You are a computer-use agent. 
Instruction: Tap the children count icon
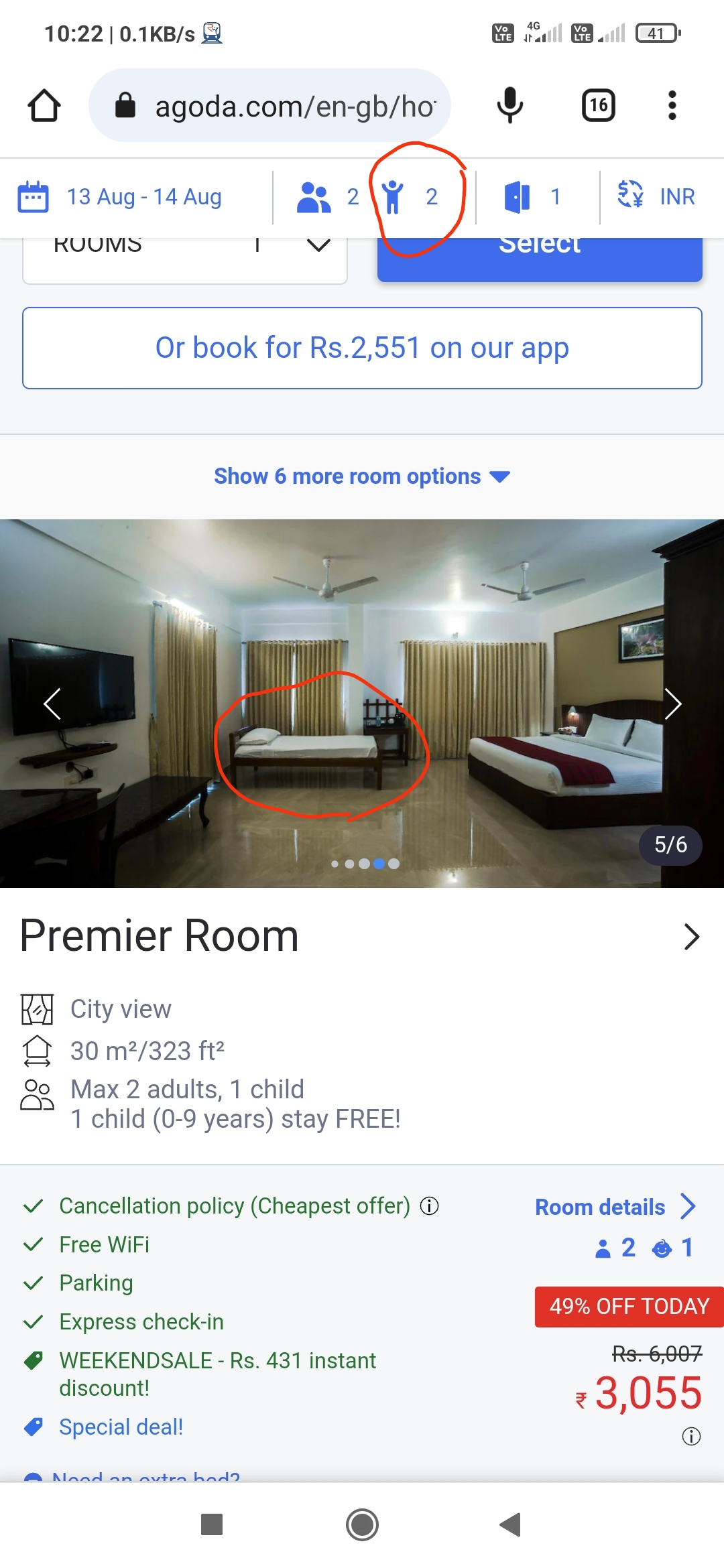(393, 197)
